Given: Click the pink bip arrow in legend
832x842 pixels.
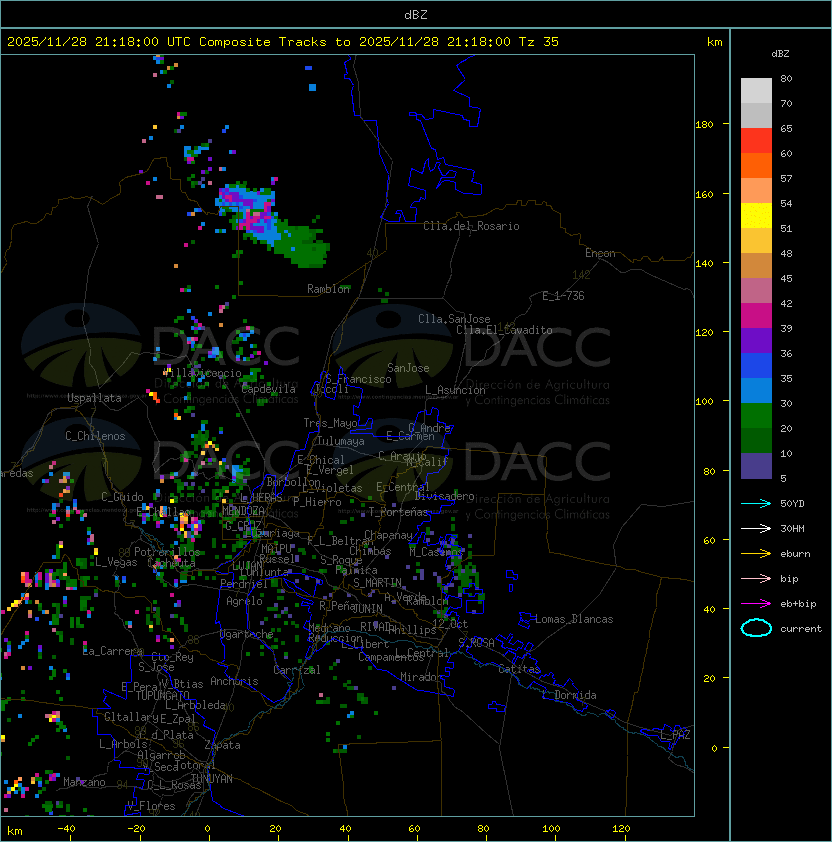Looking at the screenshot, I should (x=756, y=578).
